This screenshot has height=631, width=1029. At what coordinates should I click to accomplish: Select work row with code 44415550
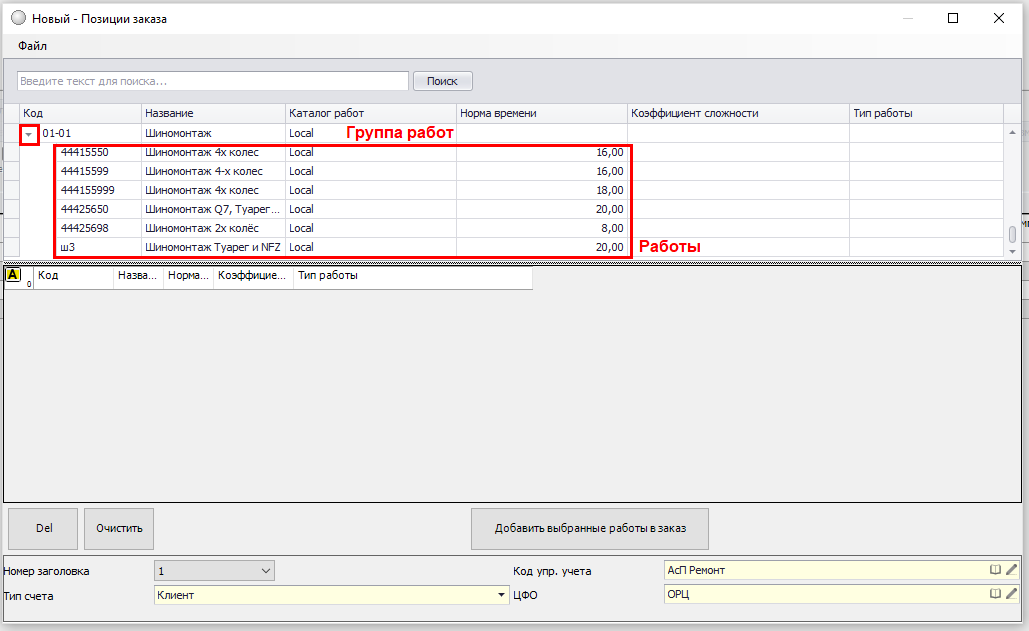coord(84,153)
